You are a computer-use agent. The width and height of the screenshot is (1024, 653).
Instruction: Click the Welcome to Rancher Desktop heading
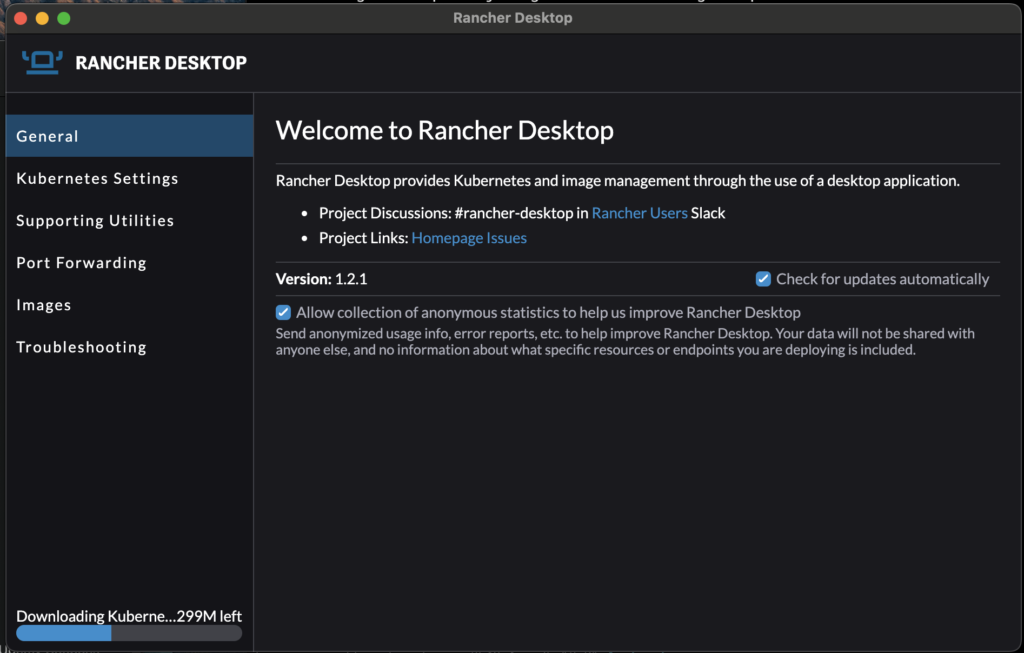point(445,130)
